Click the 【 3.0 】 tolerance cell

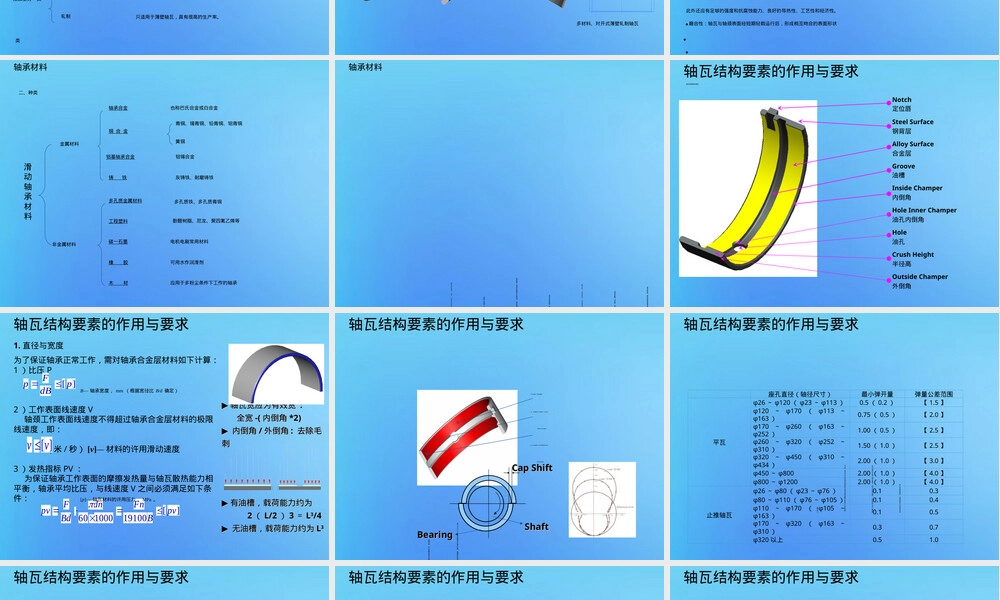pyautogui.click(x=934, y=460)
